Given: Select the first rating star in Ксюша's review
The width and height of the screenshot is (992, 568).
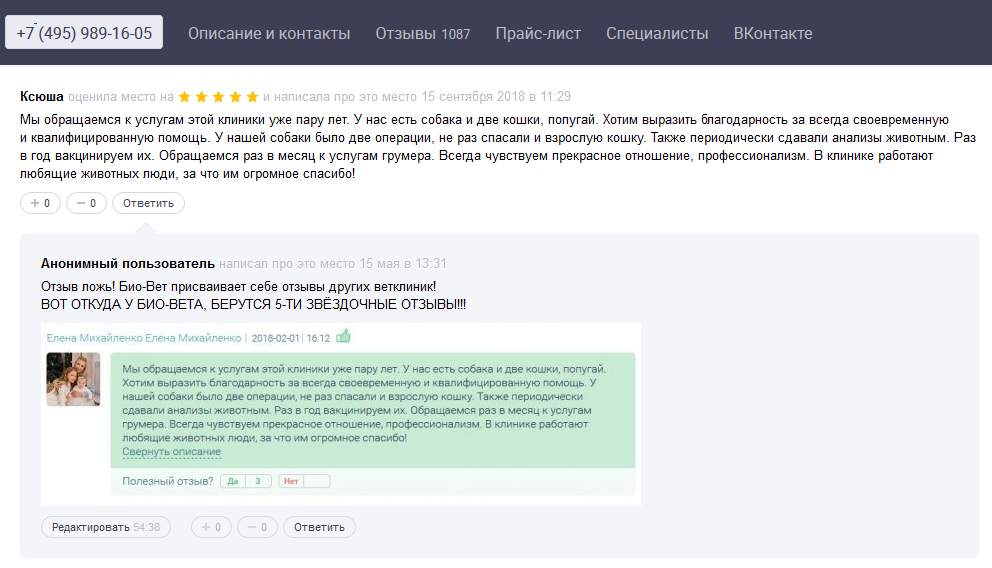Looking at the screenshot, I should [185, 97].
